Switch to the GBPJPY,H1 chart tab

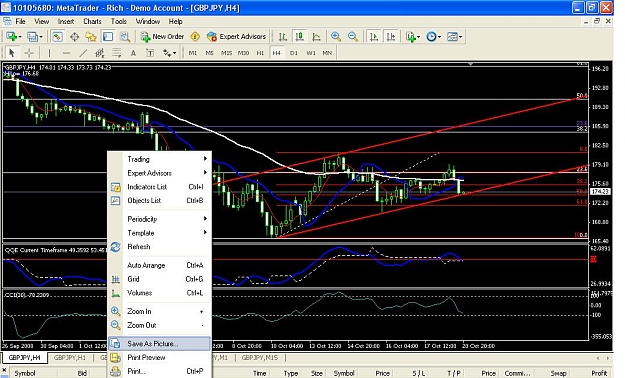(70, 358)
